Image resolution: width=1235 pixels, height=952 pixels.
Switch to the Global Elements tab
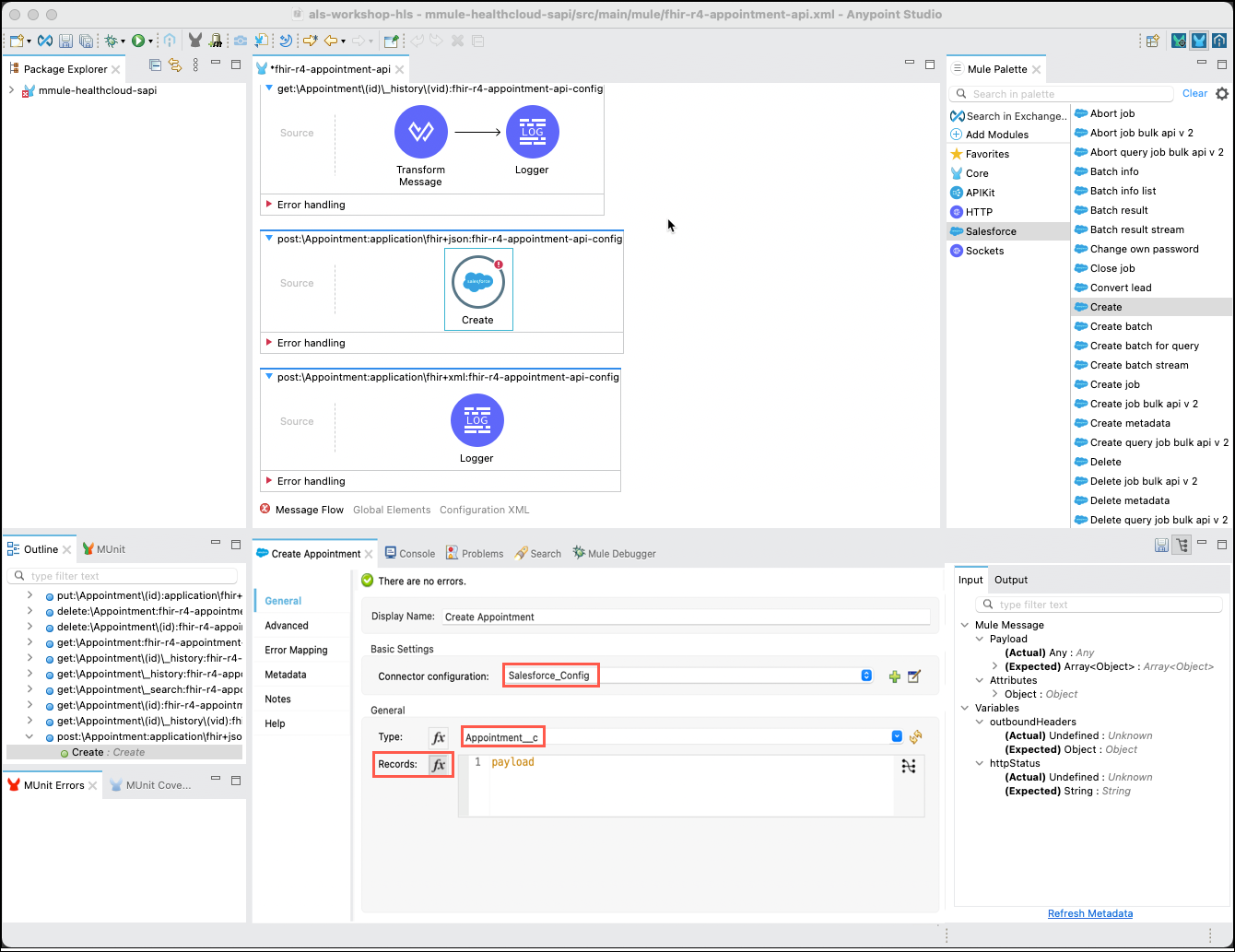(x=392, y=510)
